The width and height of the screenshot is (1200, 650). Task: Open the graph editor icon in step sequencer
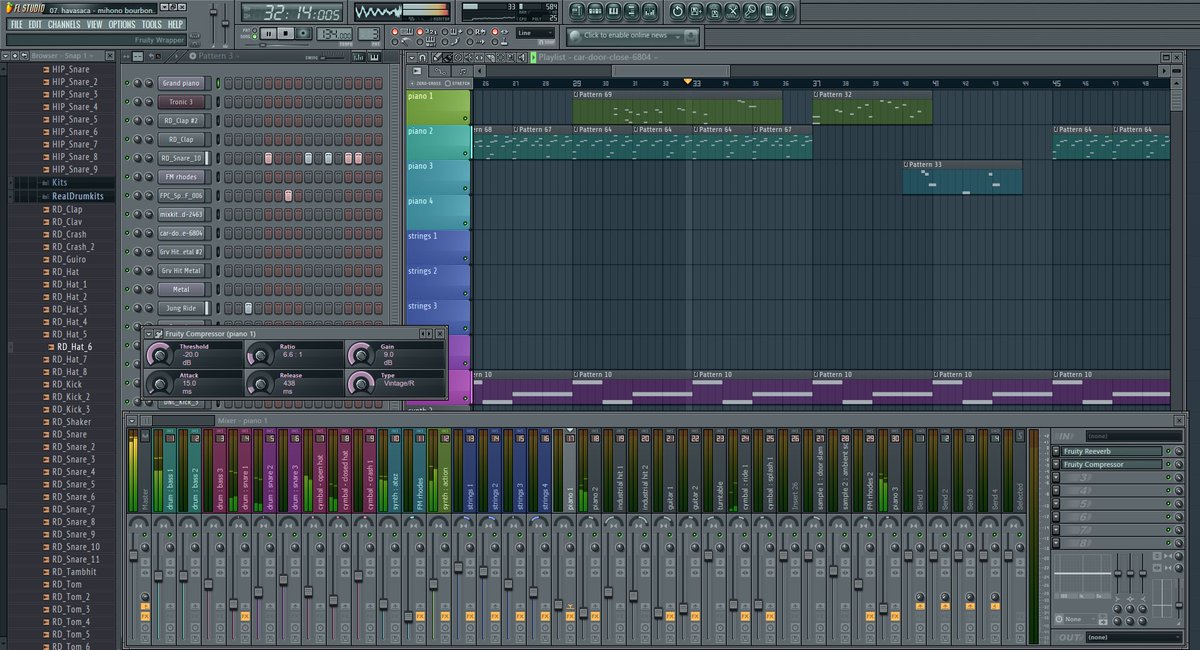357,57
